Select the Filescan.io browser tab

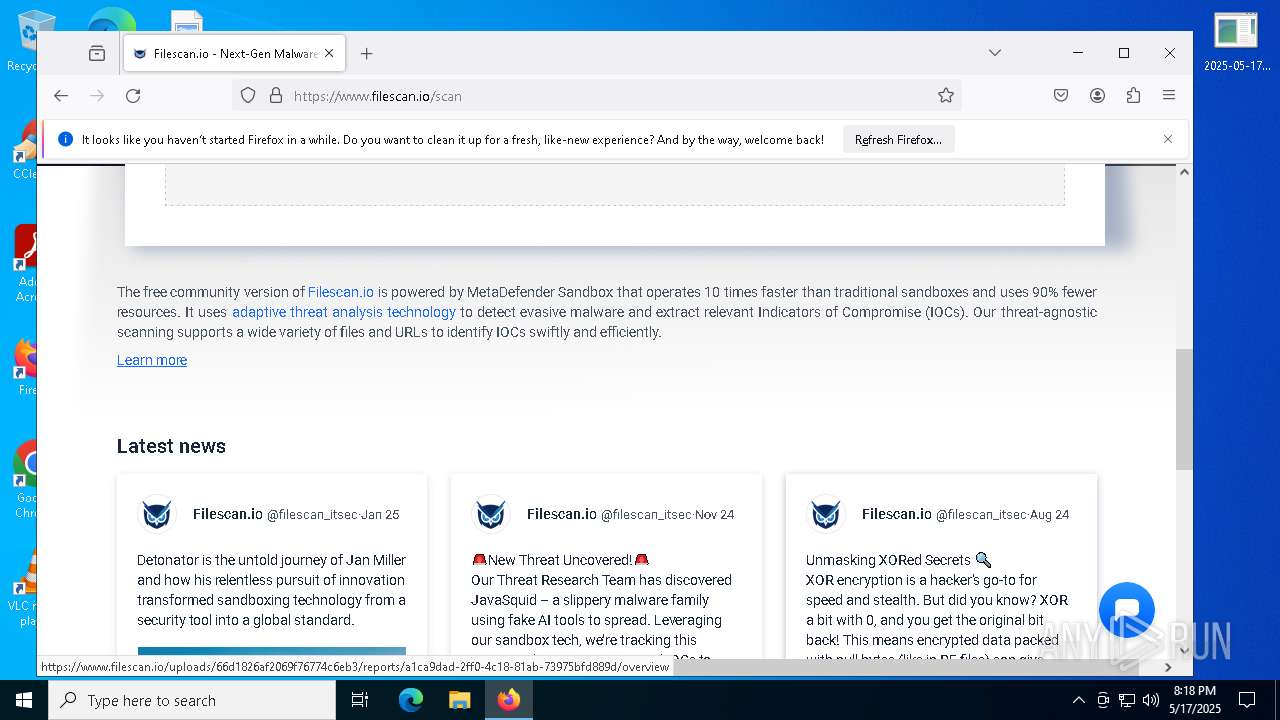(x=235, y=54)
